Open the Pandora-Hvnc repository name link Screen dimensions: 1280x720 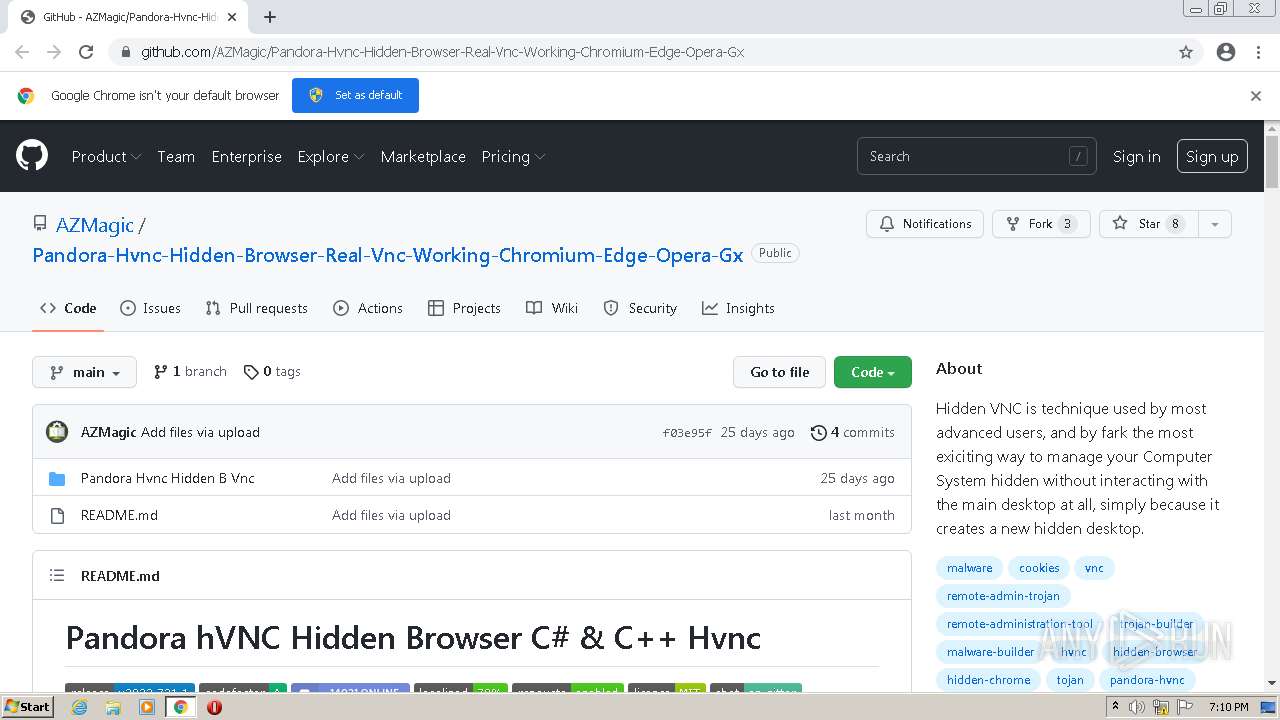click(388, 254)
